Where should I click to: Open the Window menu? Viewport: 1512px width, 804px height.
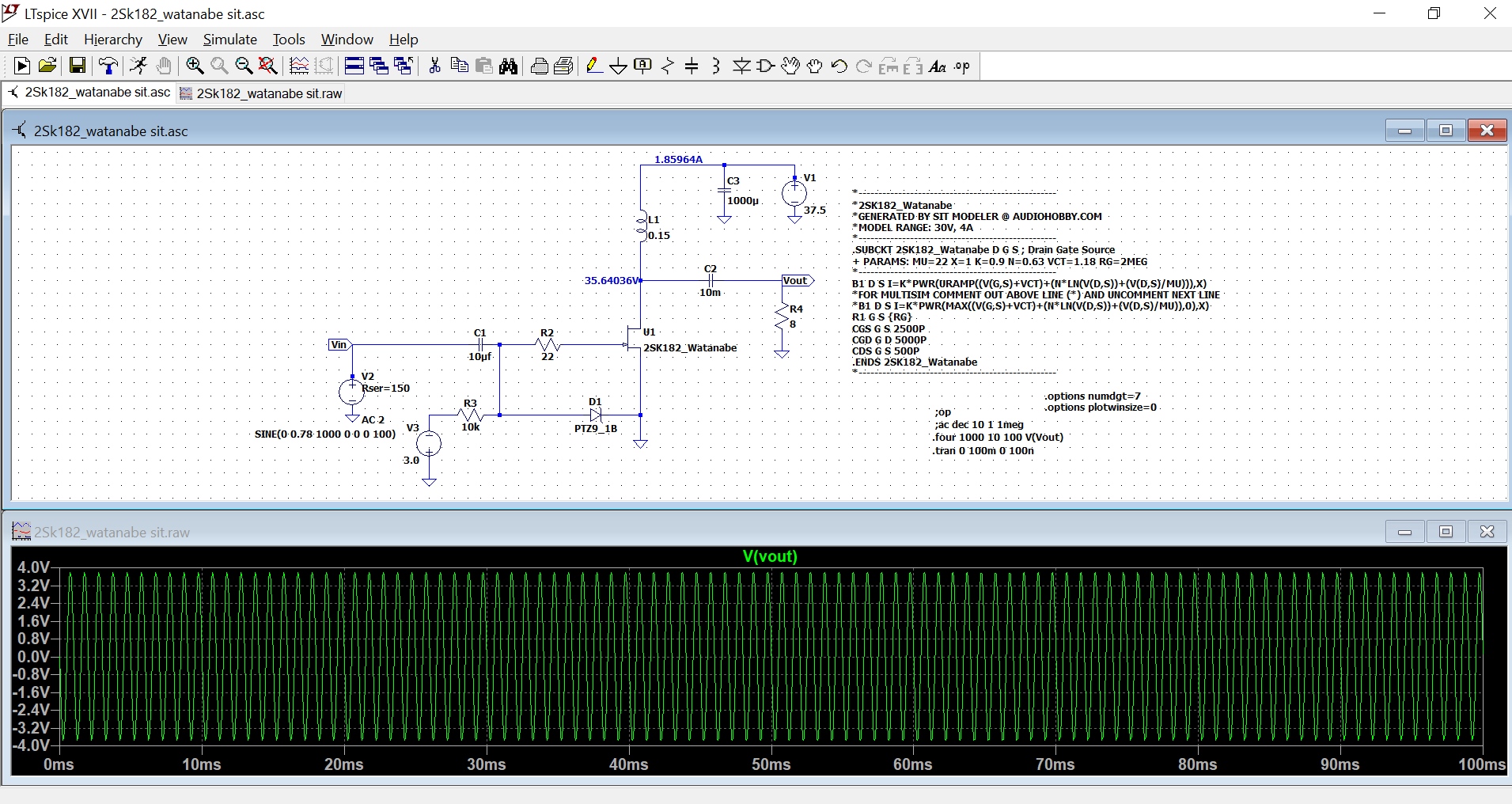(347, 40)
